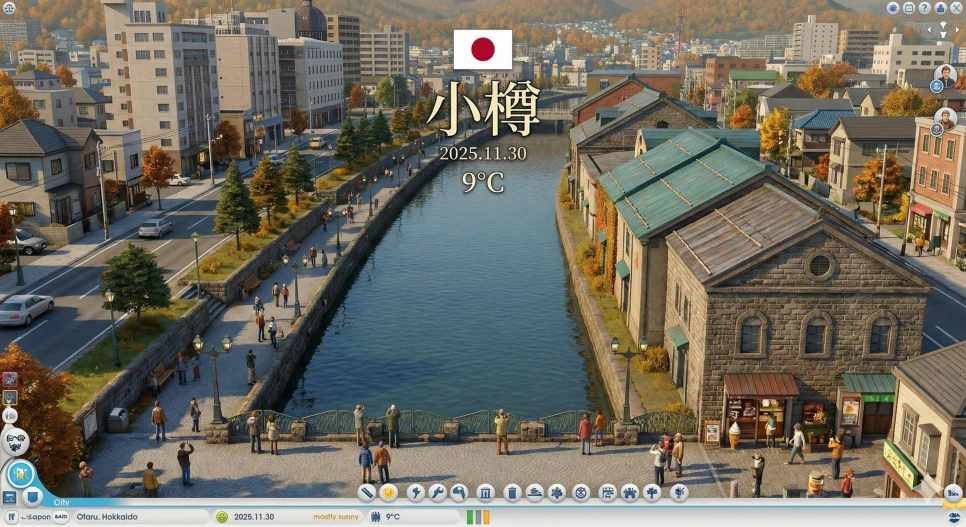The width and height of the screenshot is (966, 527).
Task: Click the person silhouette icon top right
Action: click(941, 8)
